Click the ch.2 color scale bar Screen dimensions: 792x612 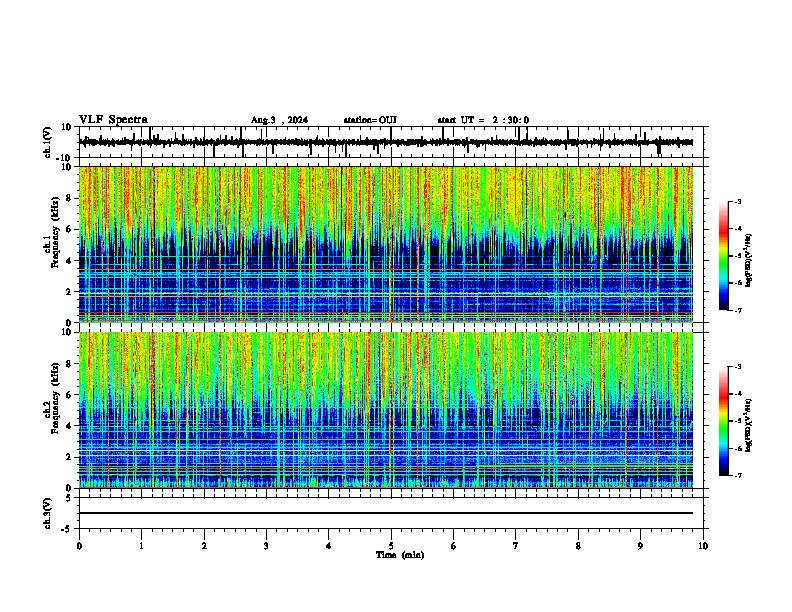click(x=724, y=421)
